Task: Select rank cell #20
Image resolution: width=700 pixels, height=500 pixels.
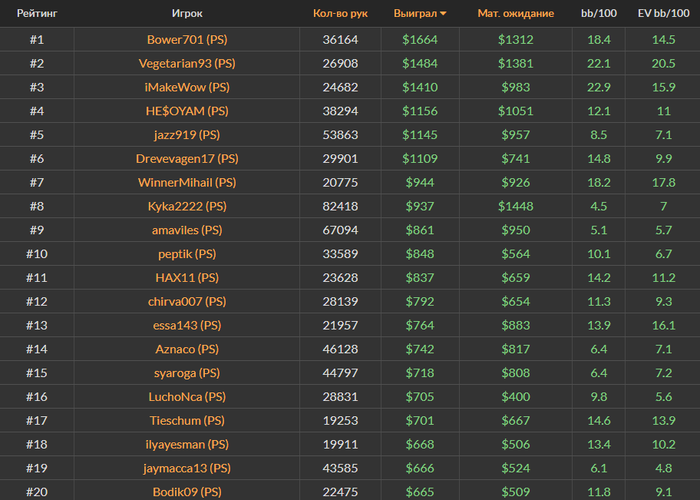Action: 37,492
